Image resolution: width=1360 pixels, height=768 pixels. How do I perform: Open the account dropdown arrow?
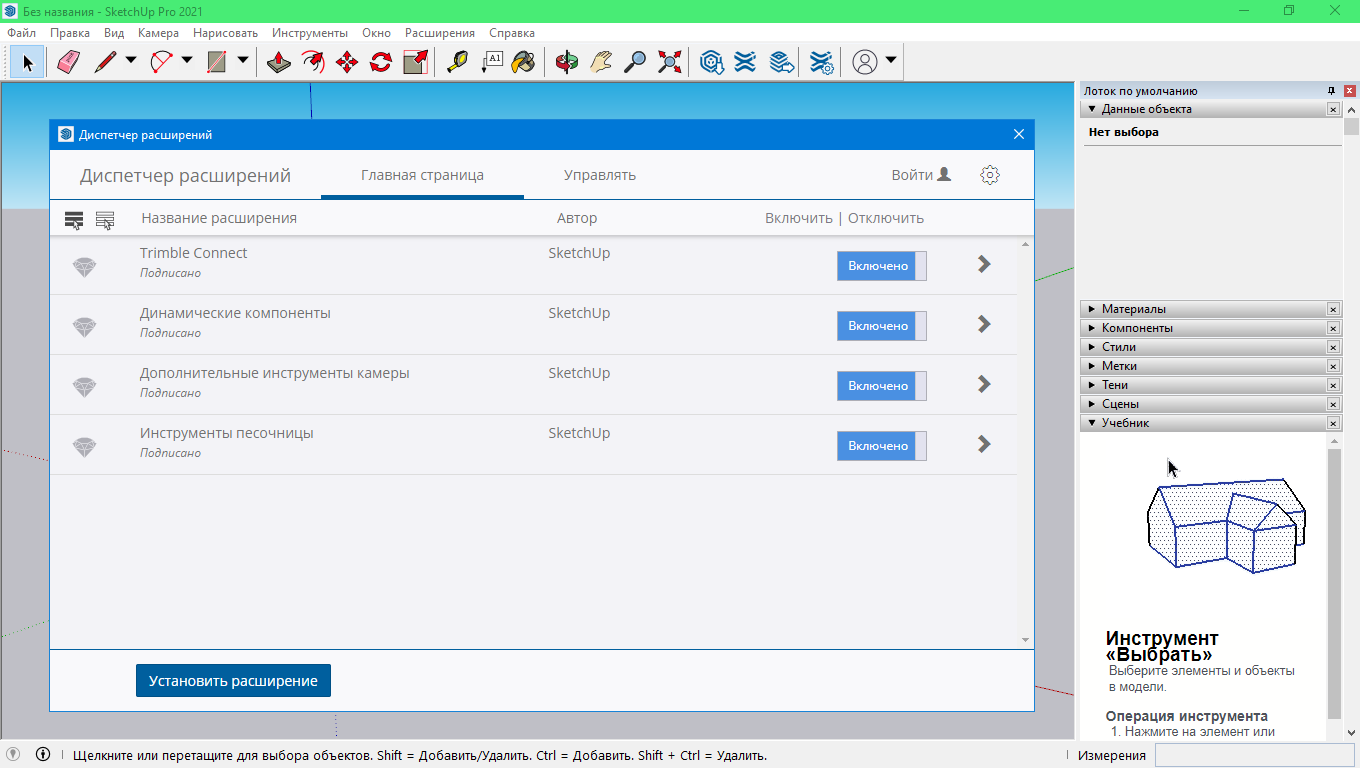tap(891, 62)
